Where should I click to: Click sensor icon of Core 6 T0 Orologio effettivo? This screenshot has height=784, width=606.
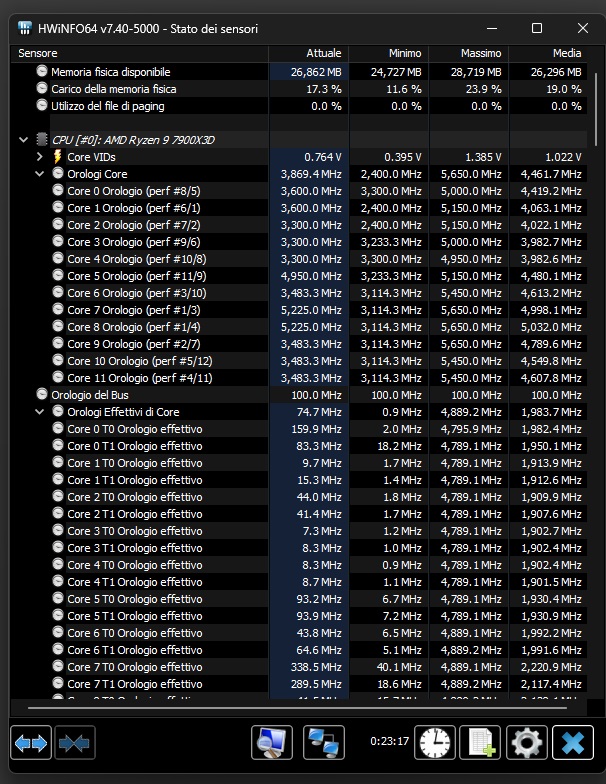(x=58, y=632)
